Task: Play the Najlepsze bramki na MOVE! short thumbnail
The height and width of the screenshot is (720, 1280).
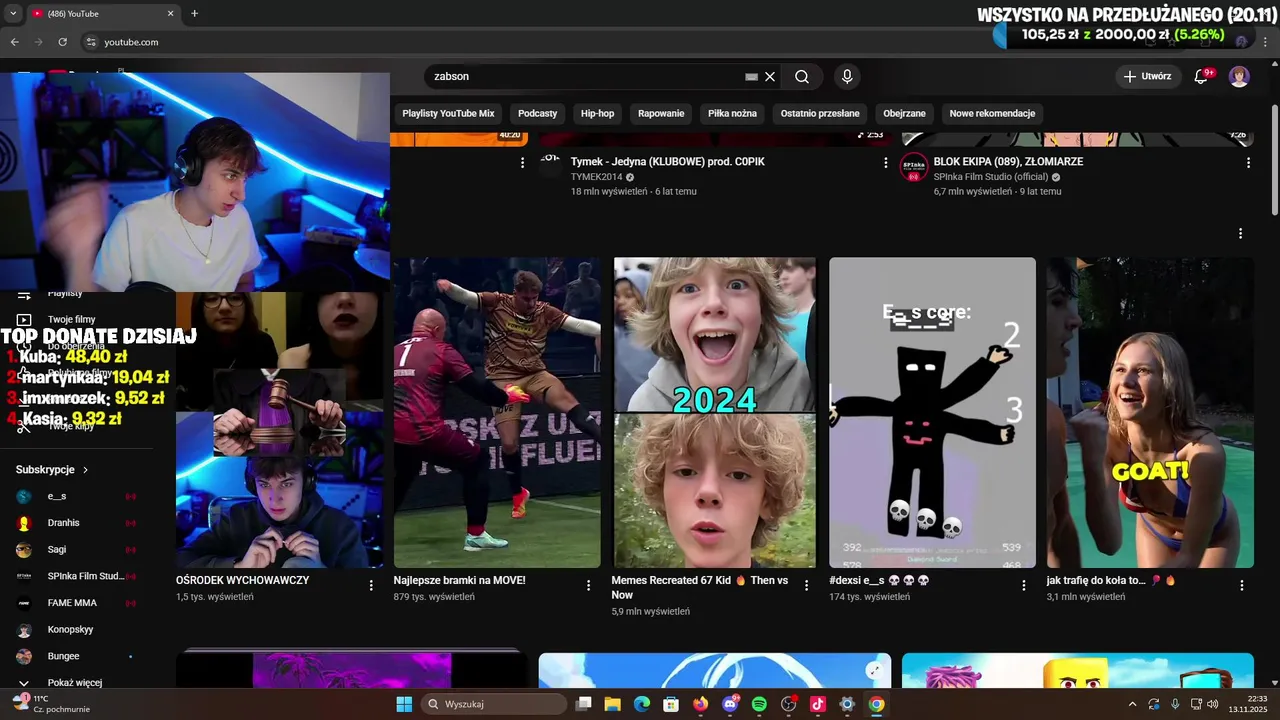Action: [497, 413]
